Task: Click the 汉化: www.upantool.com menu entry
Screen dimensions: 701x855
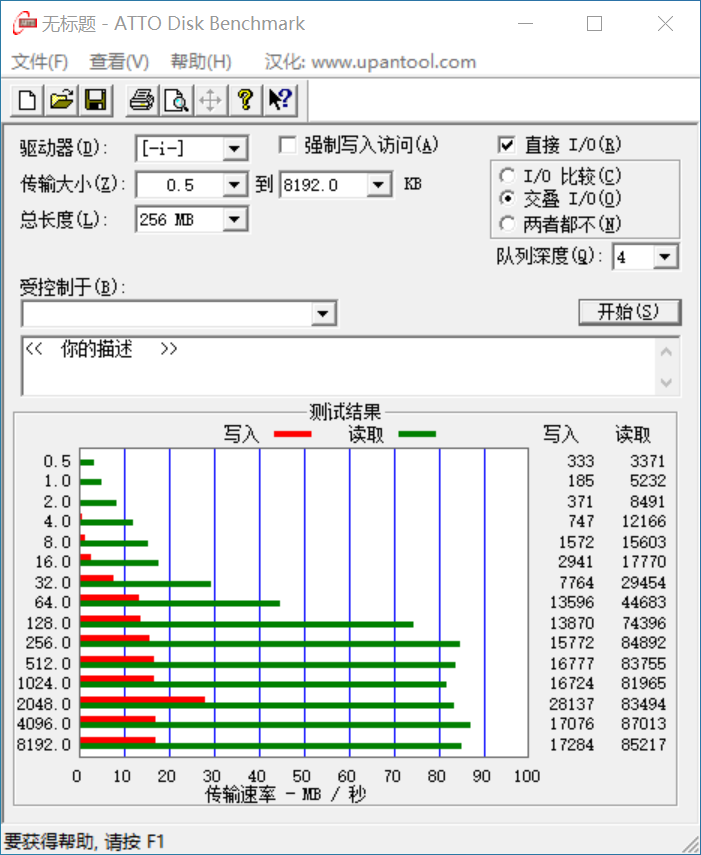Action: (370, 62)
